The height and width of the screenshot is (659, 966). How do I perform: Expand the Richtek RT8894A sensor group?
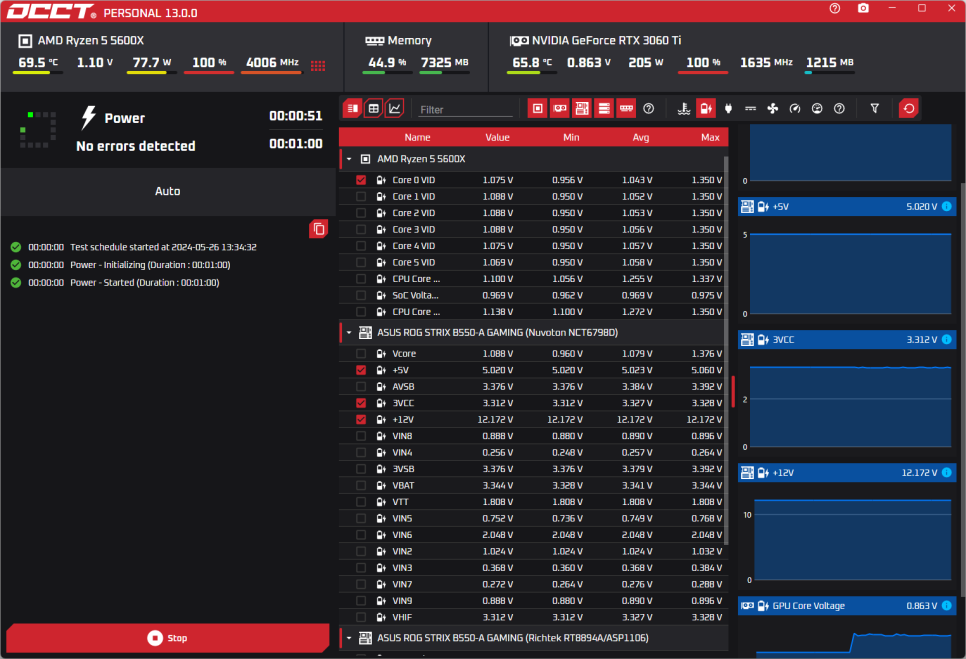[x=349, y=638]
